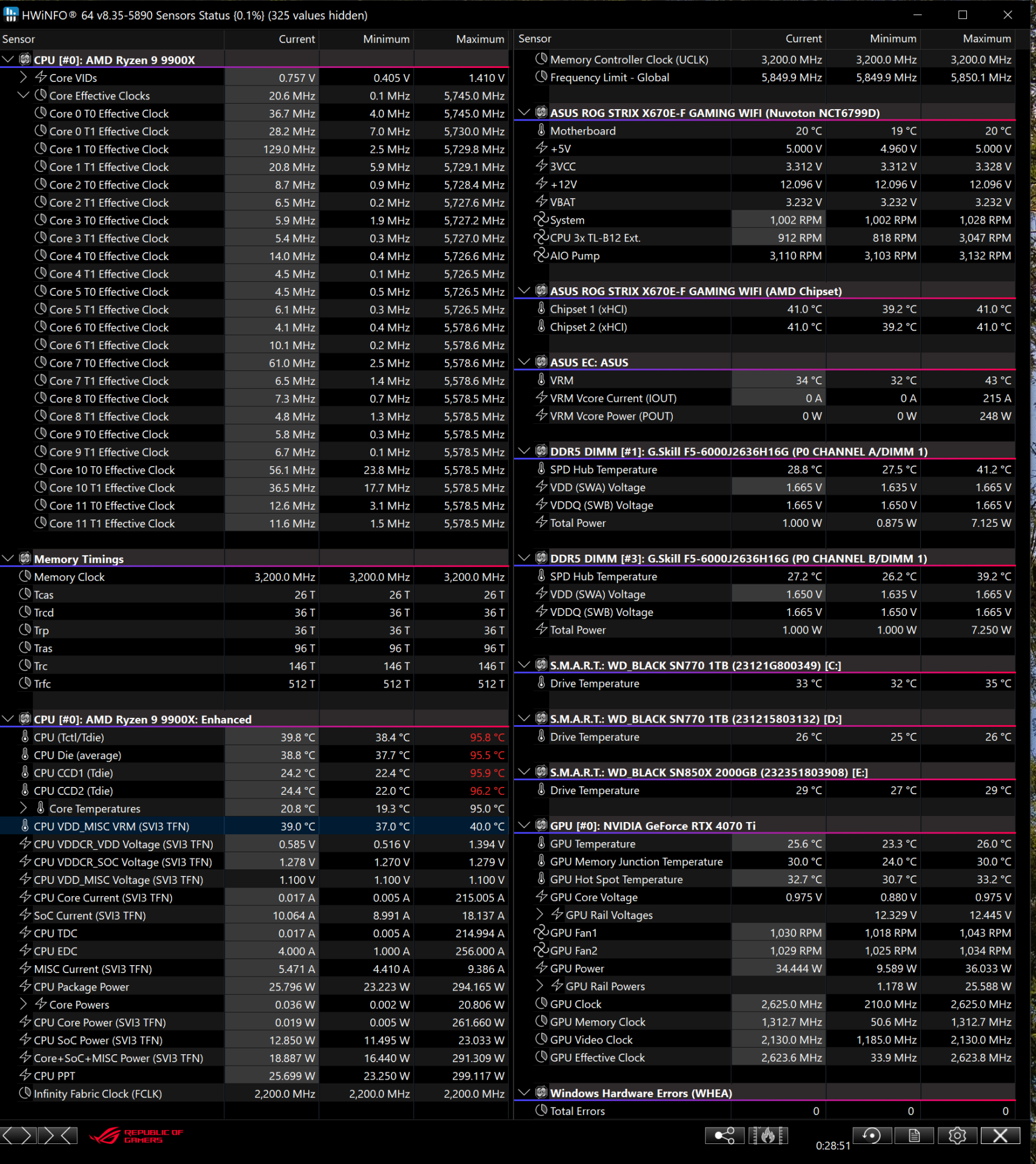Select the CPU VDD_MISC VRM (SVI3 TFN) row
This screenshot has height=1164, width=1036.
pyautogui.click(x=254, y=826)
